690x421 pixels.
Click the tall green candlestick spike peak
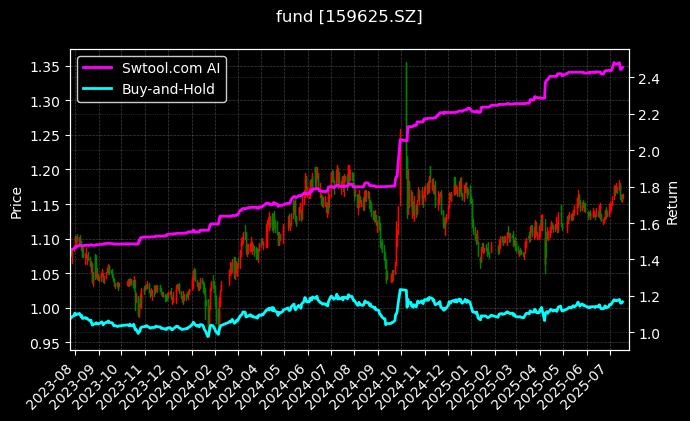click(x=406, y=65)
